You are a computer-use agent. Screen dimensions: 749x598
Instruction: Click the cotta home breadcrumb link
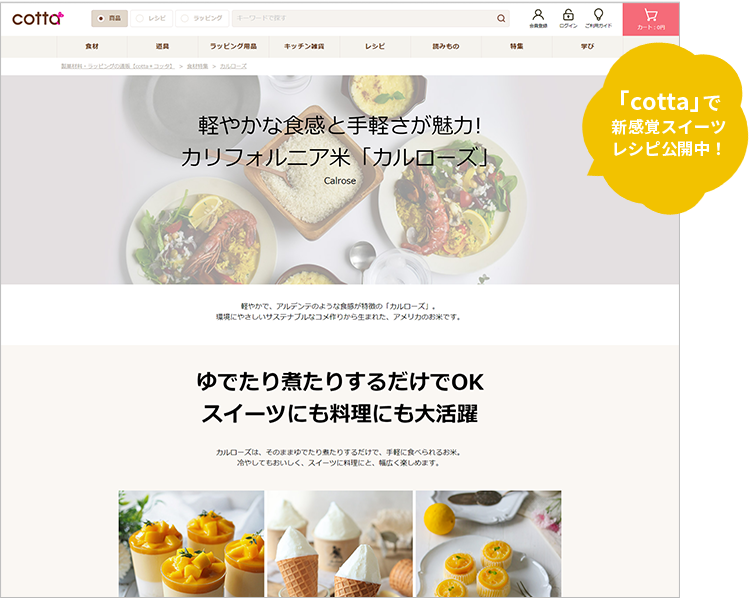tap(118, 66)
